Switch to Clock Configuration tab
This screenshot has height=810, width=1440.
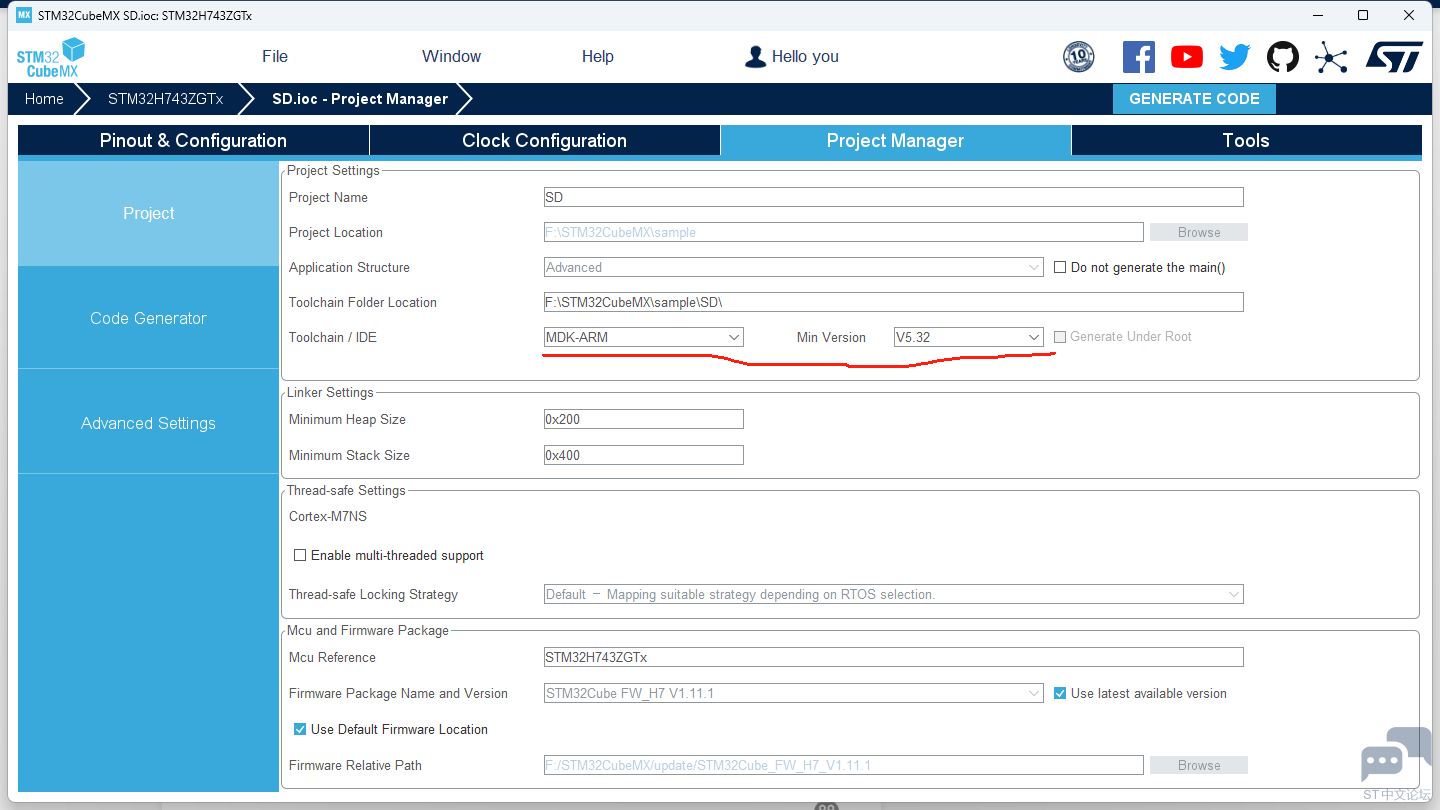coord(545,141)
